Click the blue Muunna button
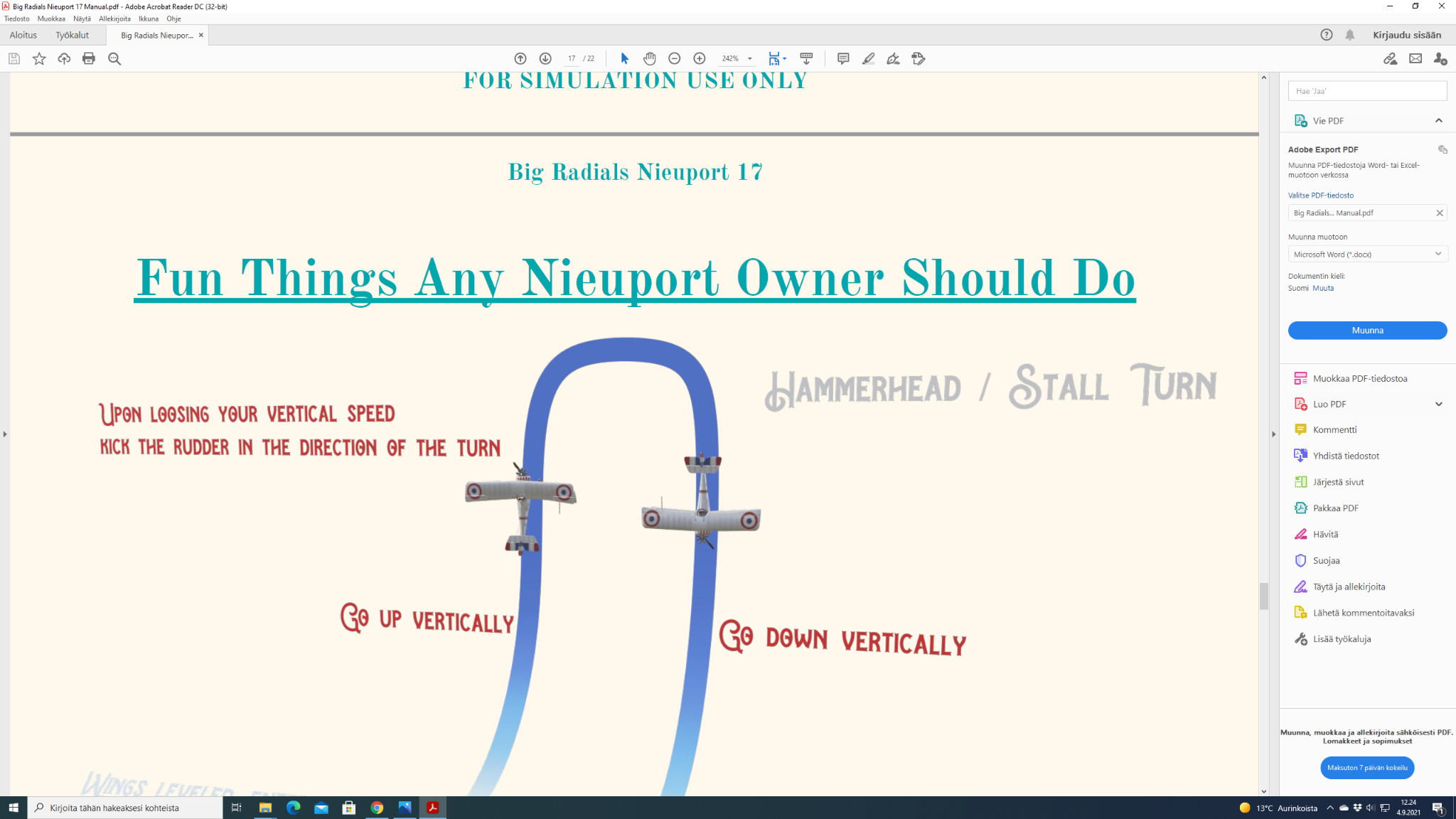 point(1367,331)
